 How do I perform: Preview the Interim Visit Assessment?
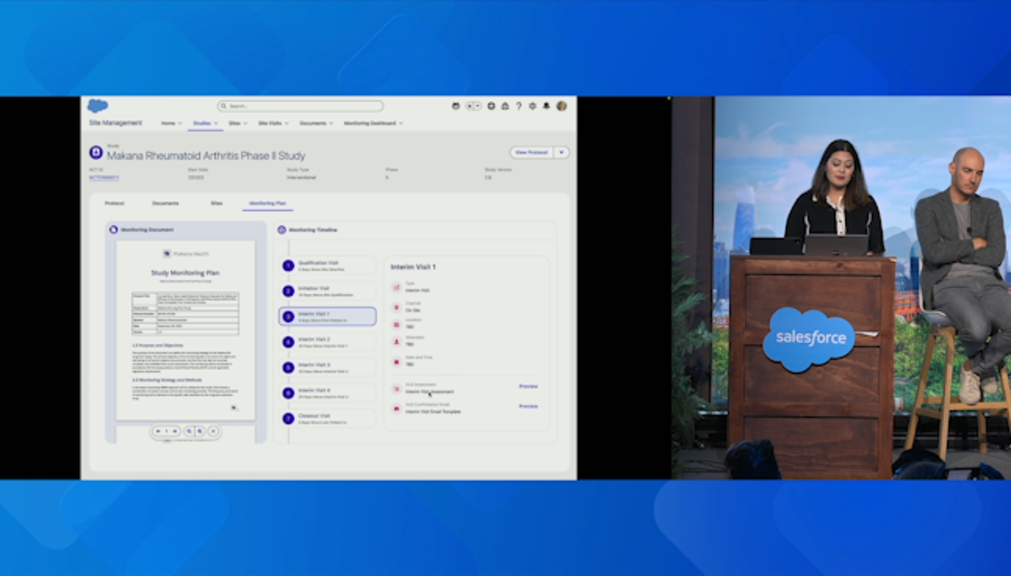528,386
